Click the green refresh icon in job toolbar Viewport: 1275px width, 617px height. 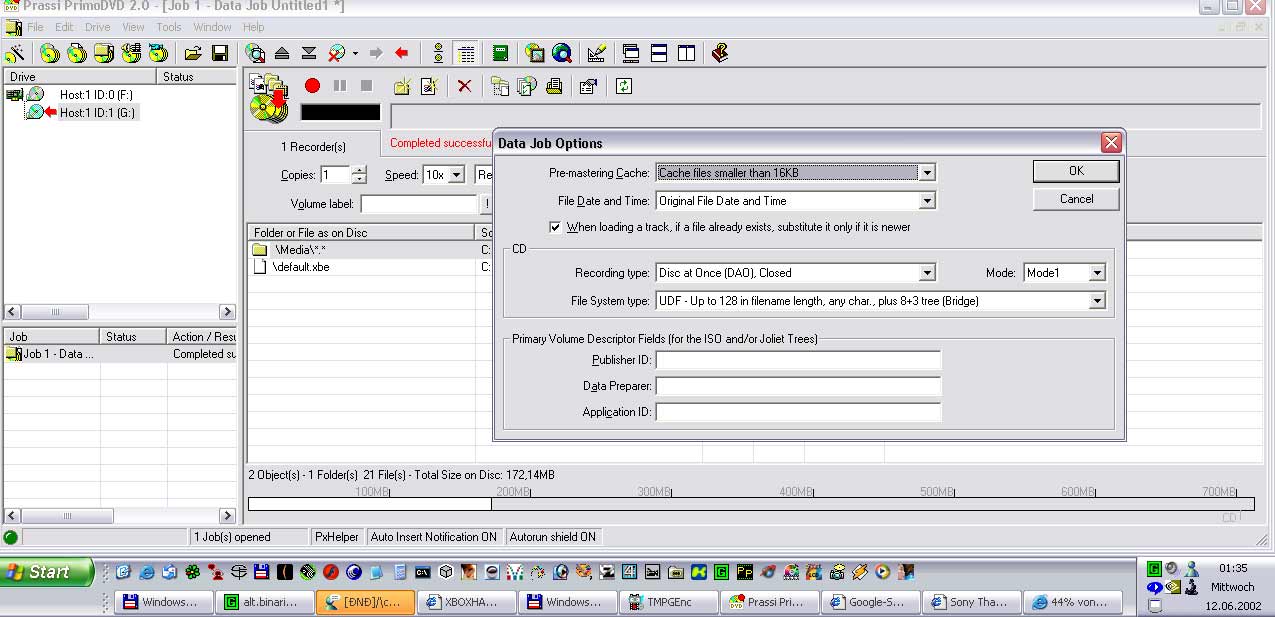coord(624,86)
